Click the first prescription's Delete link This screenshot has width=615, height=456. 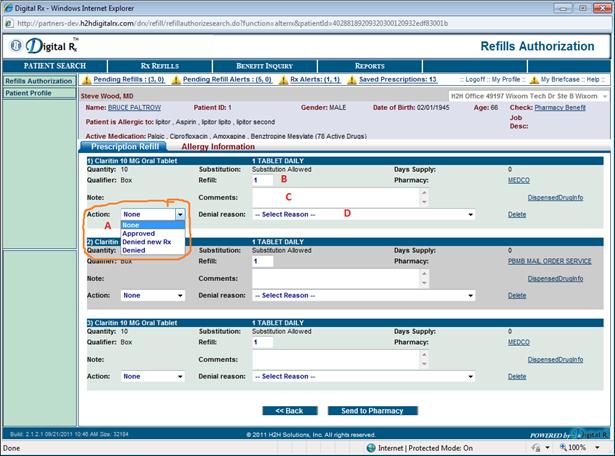pos(516,214)
